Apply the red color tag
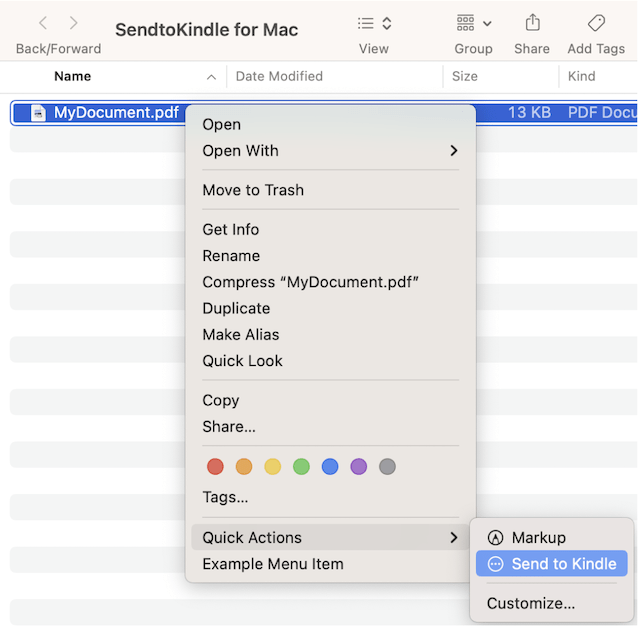Image resolution: width=640 pixels, height=629 pixels. pyautogui.click(x=215, y=467)
